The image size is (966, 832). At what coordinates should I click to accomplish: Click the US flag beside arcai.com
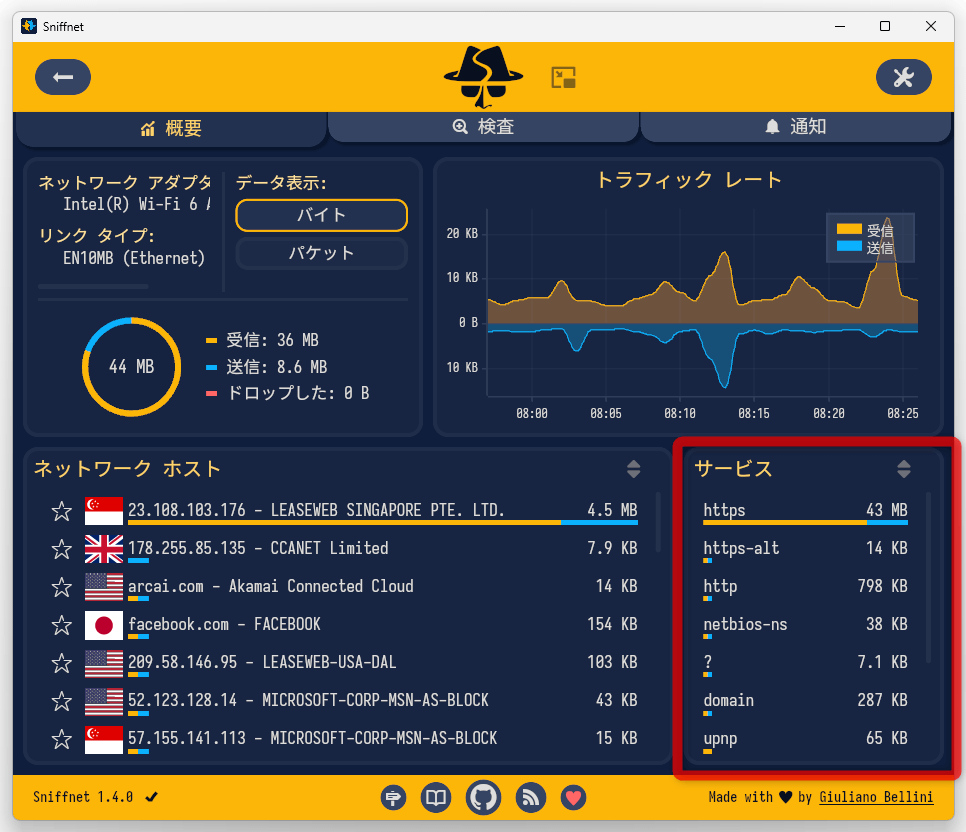pos(104,587)
